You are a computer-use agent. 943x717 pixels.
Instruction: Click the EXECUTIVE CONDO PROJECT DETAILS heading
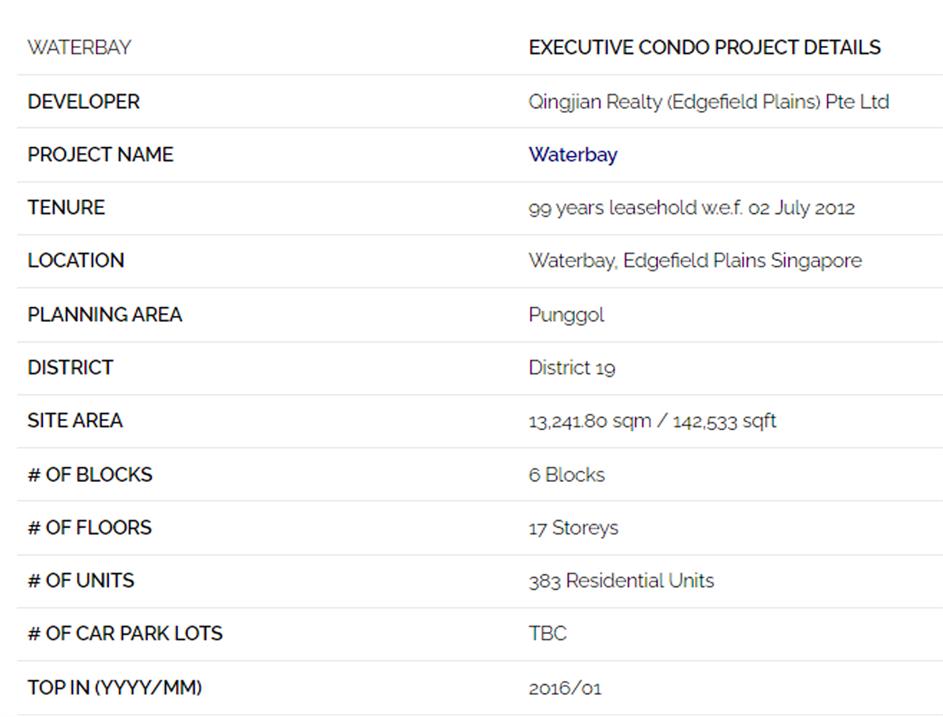click(x=704, y=48)
